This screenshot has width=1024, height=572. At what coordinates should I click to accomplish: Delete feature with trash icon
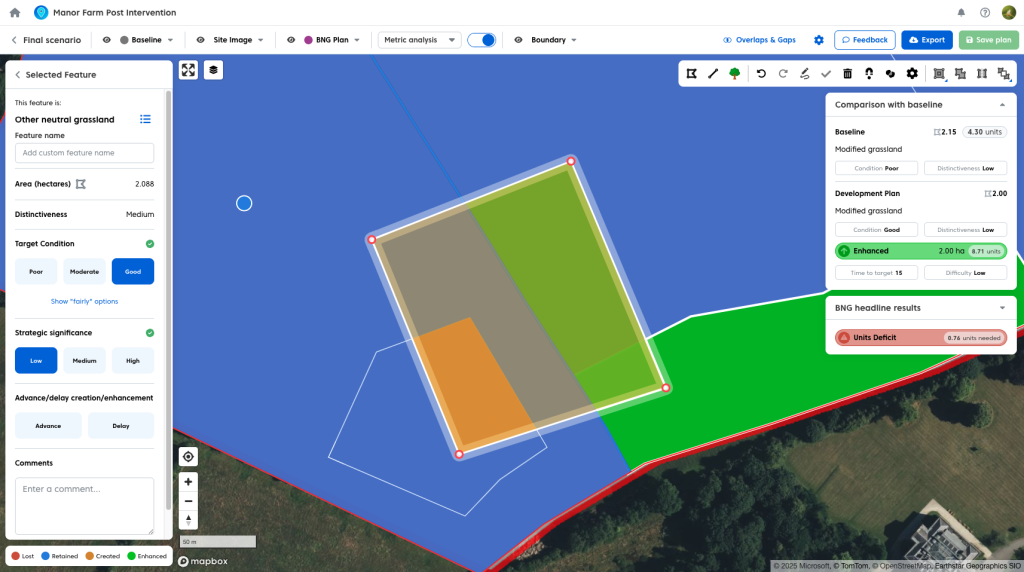pyautogui.click(x=848, y=73)
